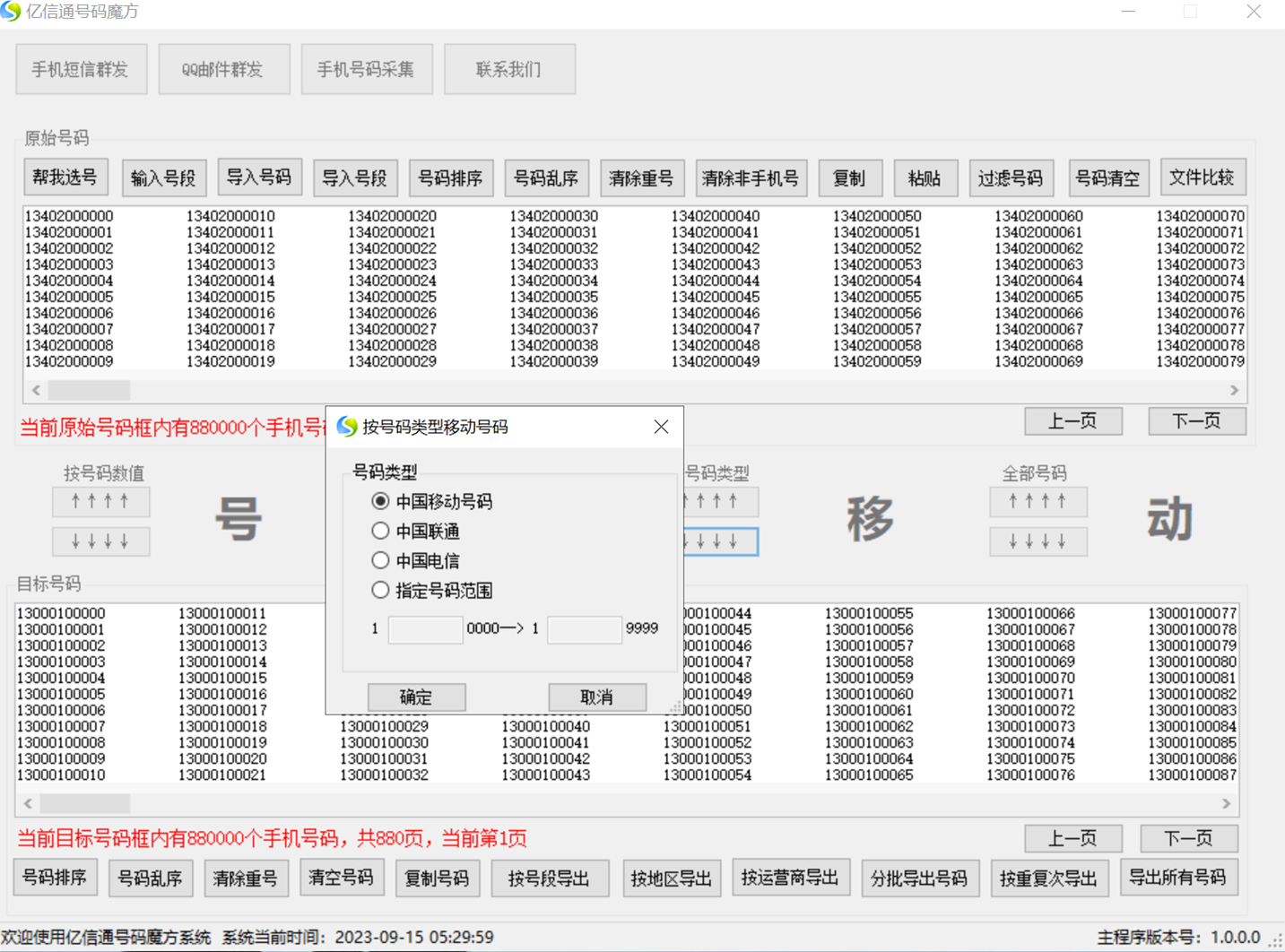Open the 手机短信群发 module

[x=81, y=69]
